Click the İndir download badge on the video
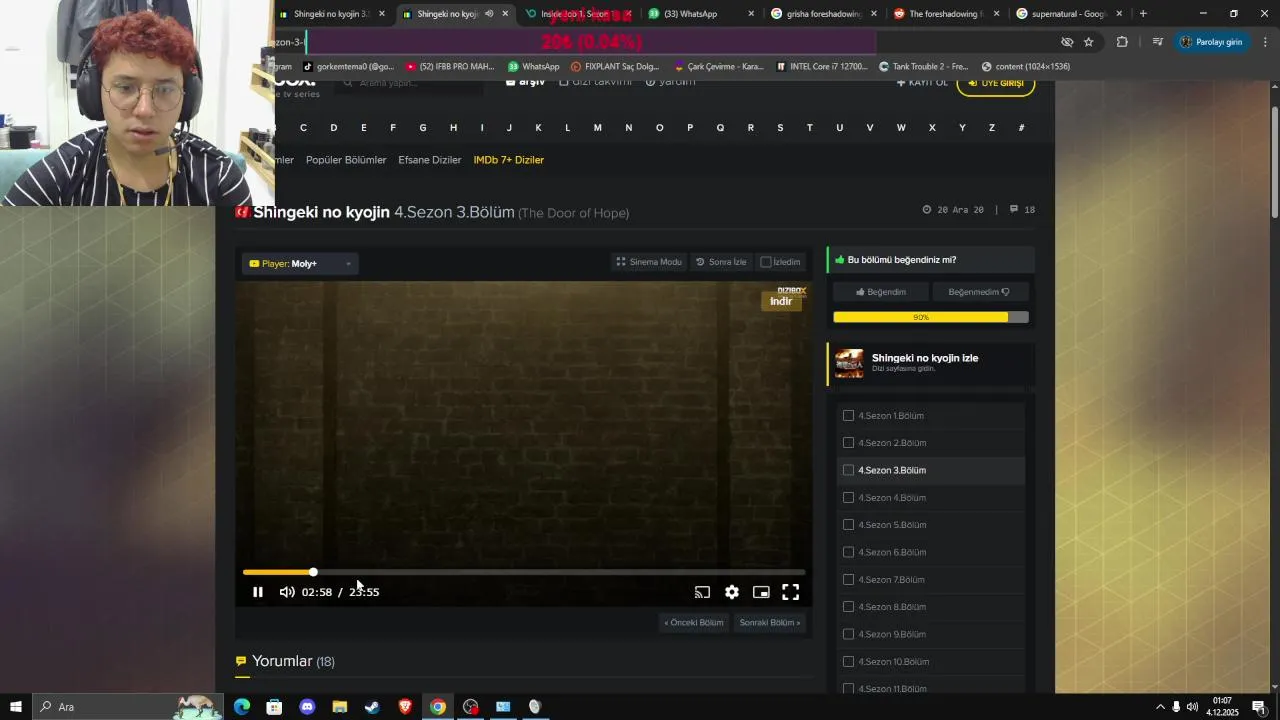This screenshot has height=720, width=1280. [x=781, y=301]
